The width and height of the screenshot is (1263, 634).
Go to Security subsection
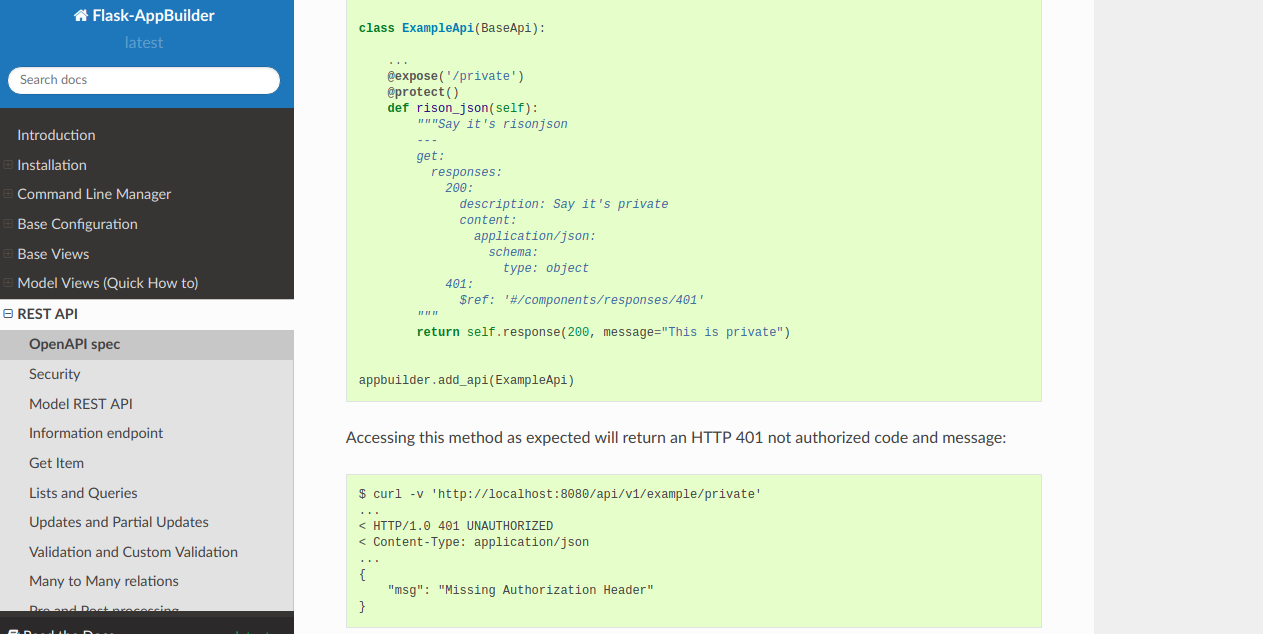point(54,374)
